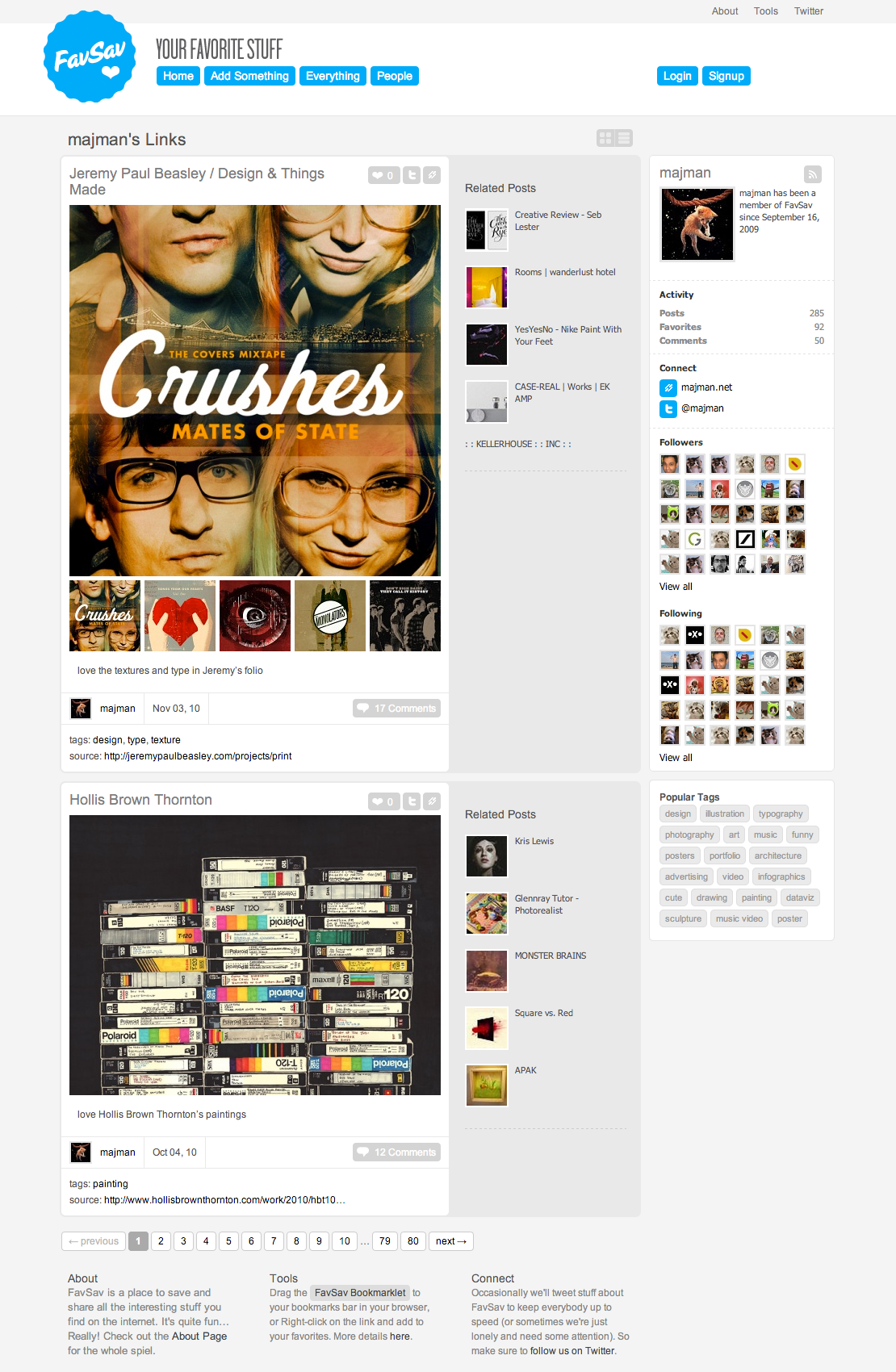
Task: Open Square vs. Red related post
Action: coord(544,1013)
